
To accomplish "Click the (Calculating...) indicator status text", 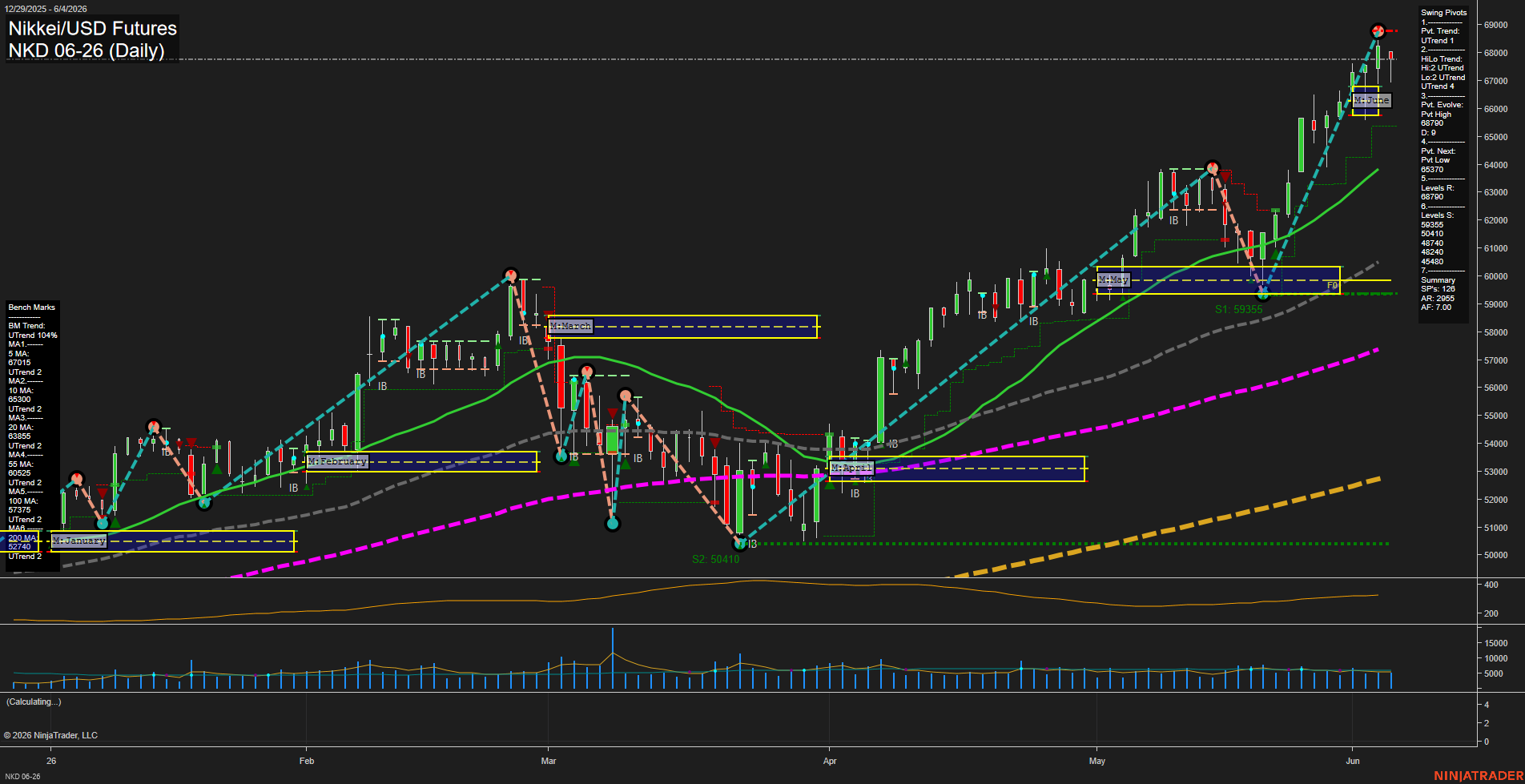I will pos(34,702).
